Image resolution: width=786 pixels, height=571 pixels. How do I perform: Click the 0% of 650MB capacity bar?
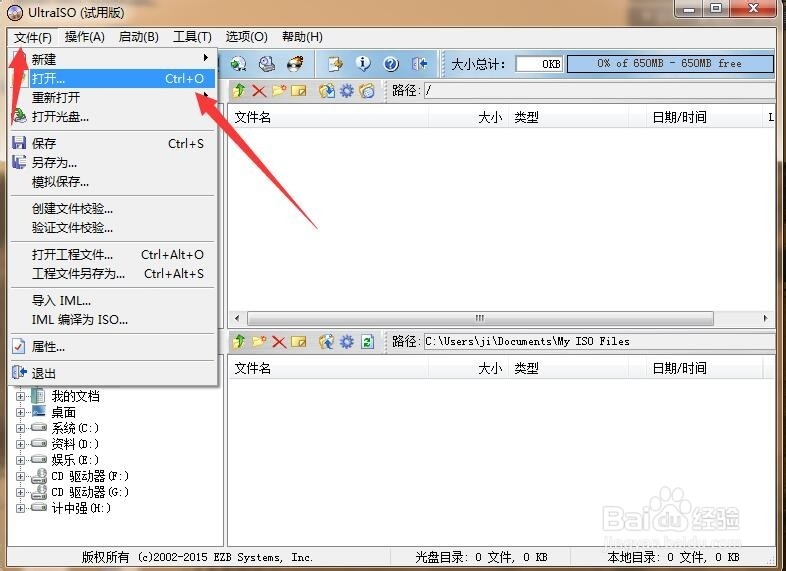point(670,64)
